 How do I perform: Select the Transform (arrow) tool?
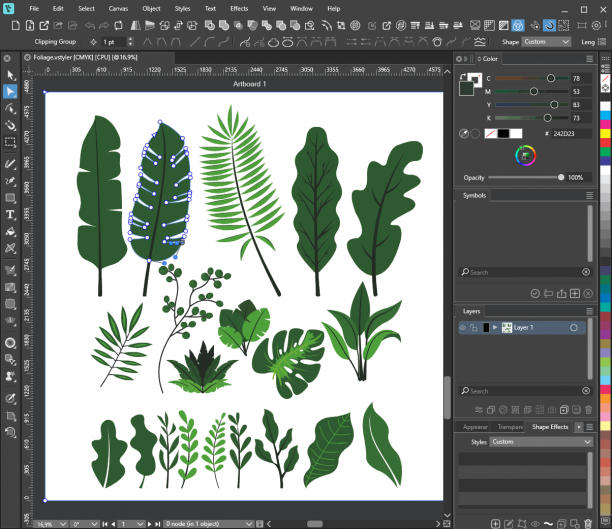(10, 75)
